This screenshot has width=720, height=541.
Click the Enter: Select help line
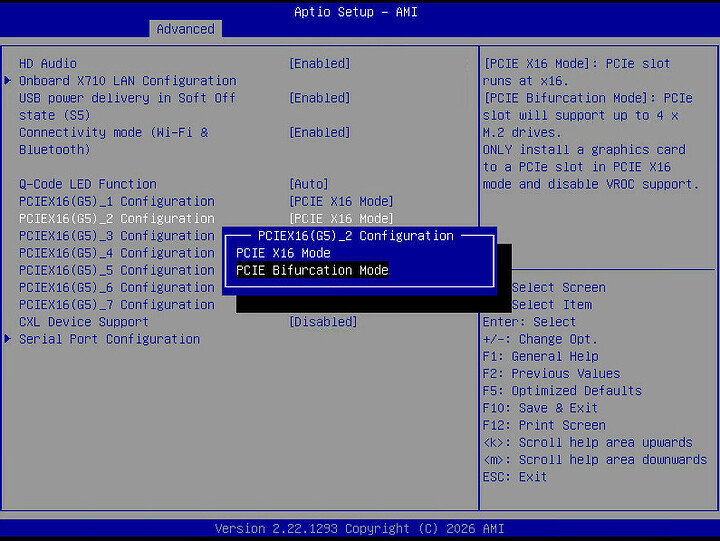(x=529, y=322)
